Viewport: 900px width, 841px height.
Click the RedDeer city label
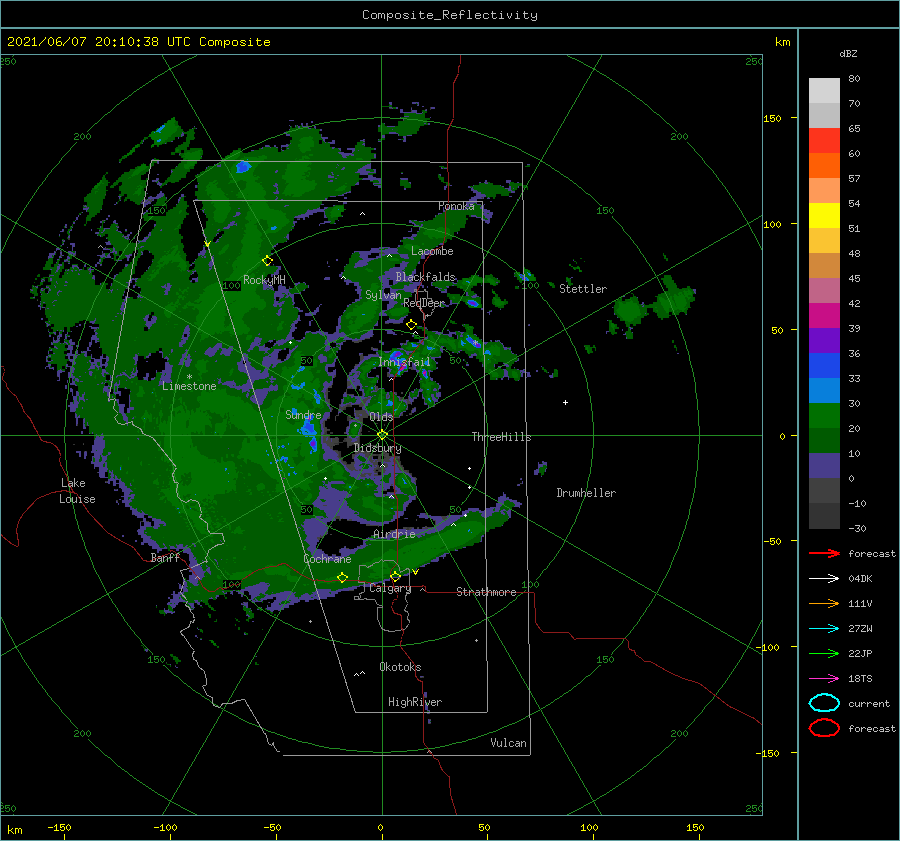click(x=424, y=303)
